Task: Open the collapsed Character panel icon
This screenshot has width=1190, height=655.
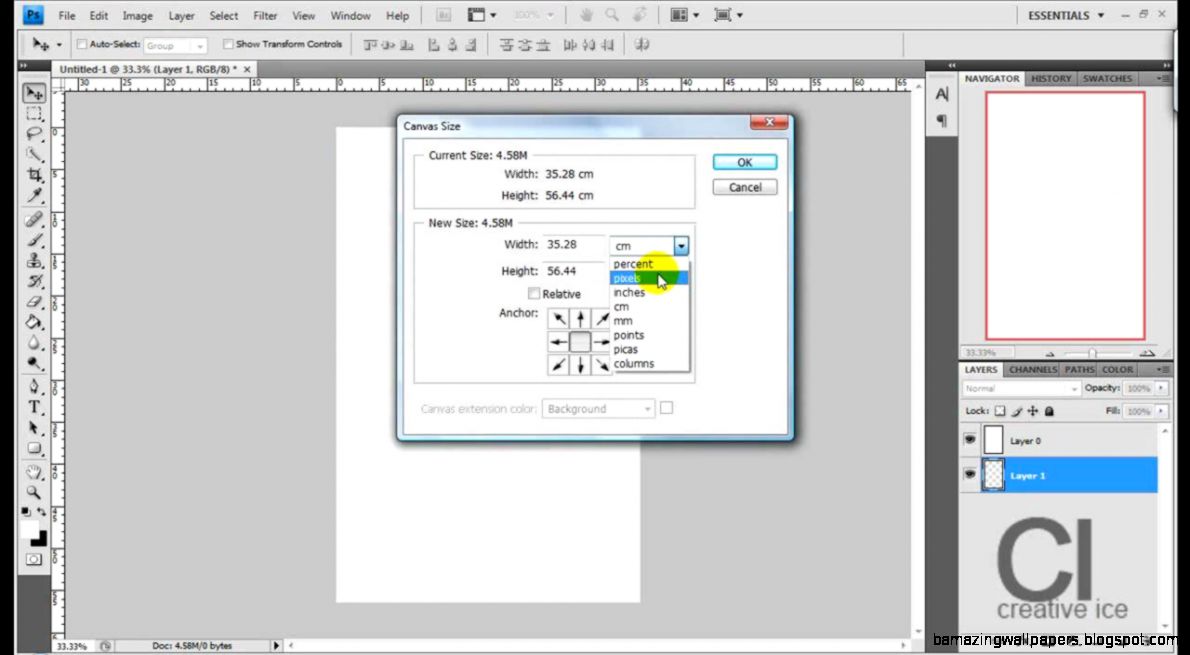Action: pyautogui.click(x=942, y=94)
